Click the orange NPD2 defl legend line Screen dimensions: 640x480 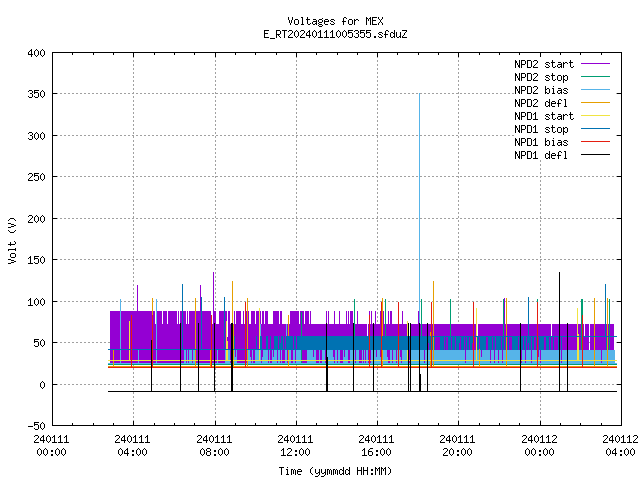[596, 103]
